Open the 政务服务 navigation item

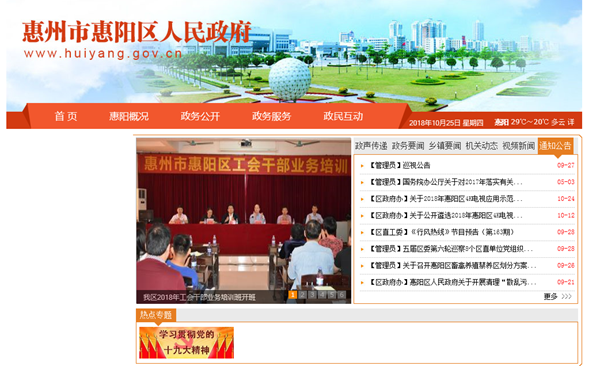point(271,116)
